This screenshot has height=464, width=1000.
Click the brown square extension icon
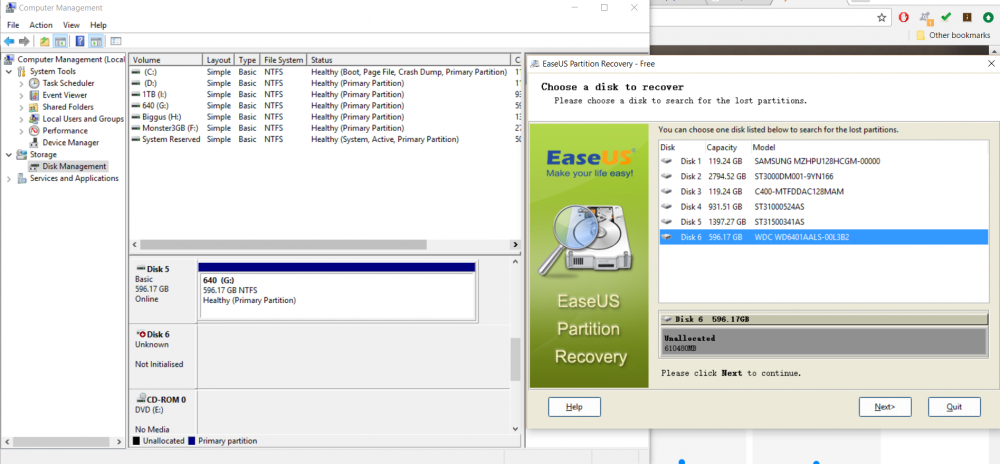pyautogui.click(x=967, y=17)
